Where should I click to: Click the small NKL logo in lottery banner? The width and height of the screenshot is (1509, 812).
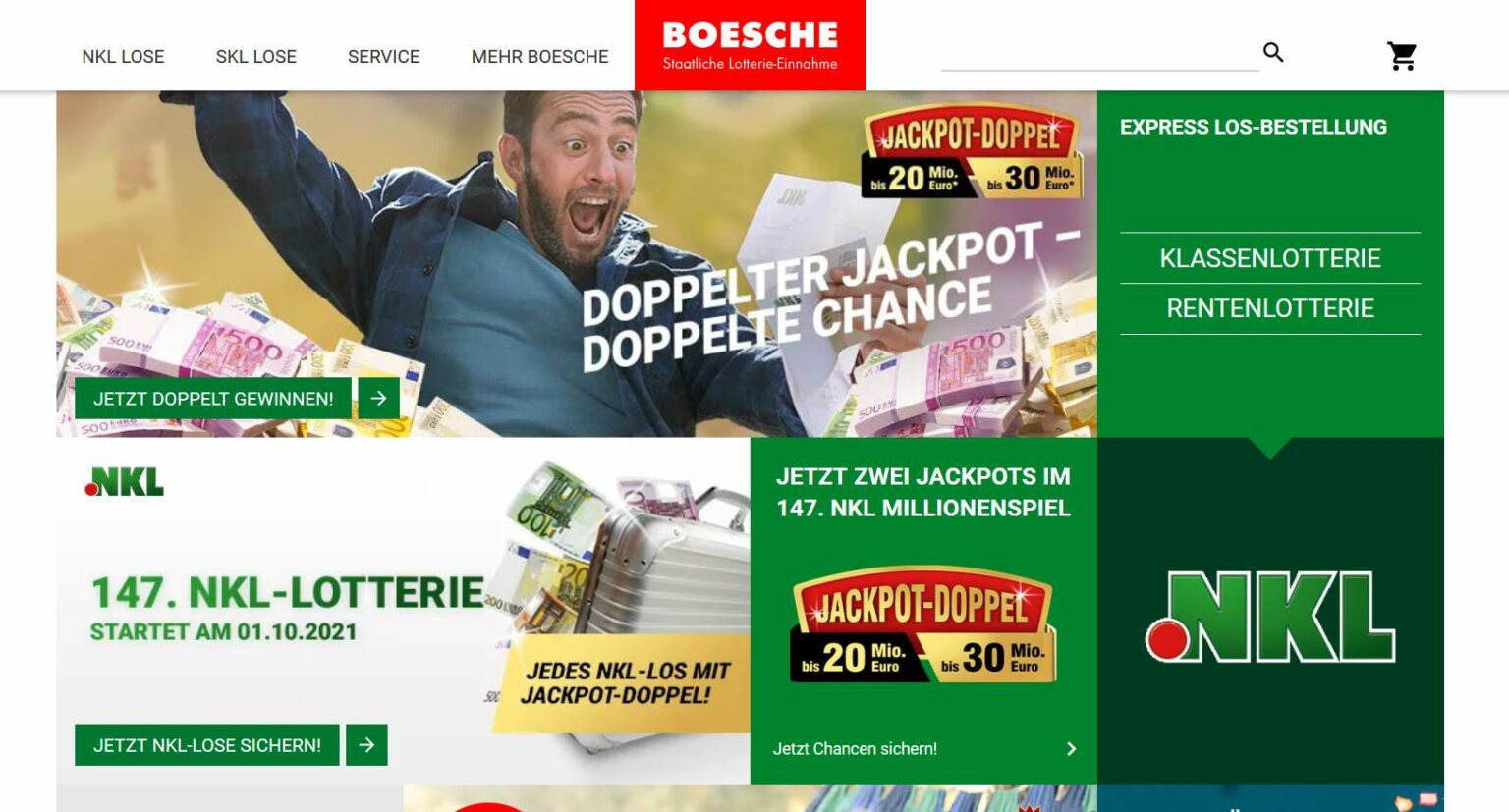(125, 481)
